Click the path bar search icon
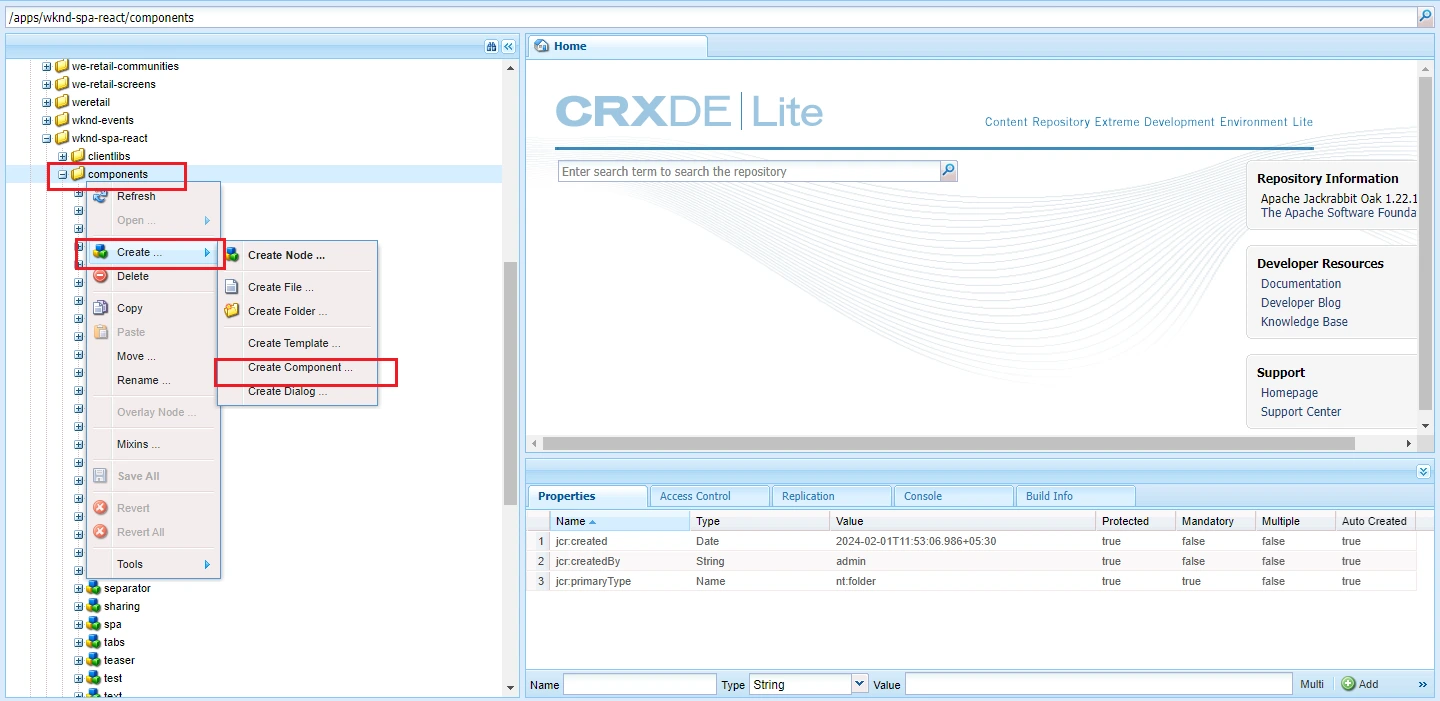Viewport: 1440px width, 701px height. click(x=1424, y=17)
